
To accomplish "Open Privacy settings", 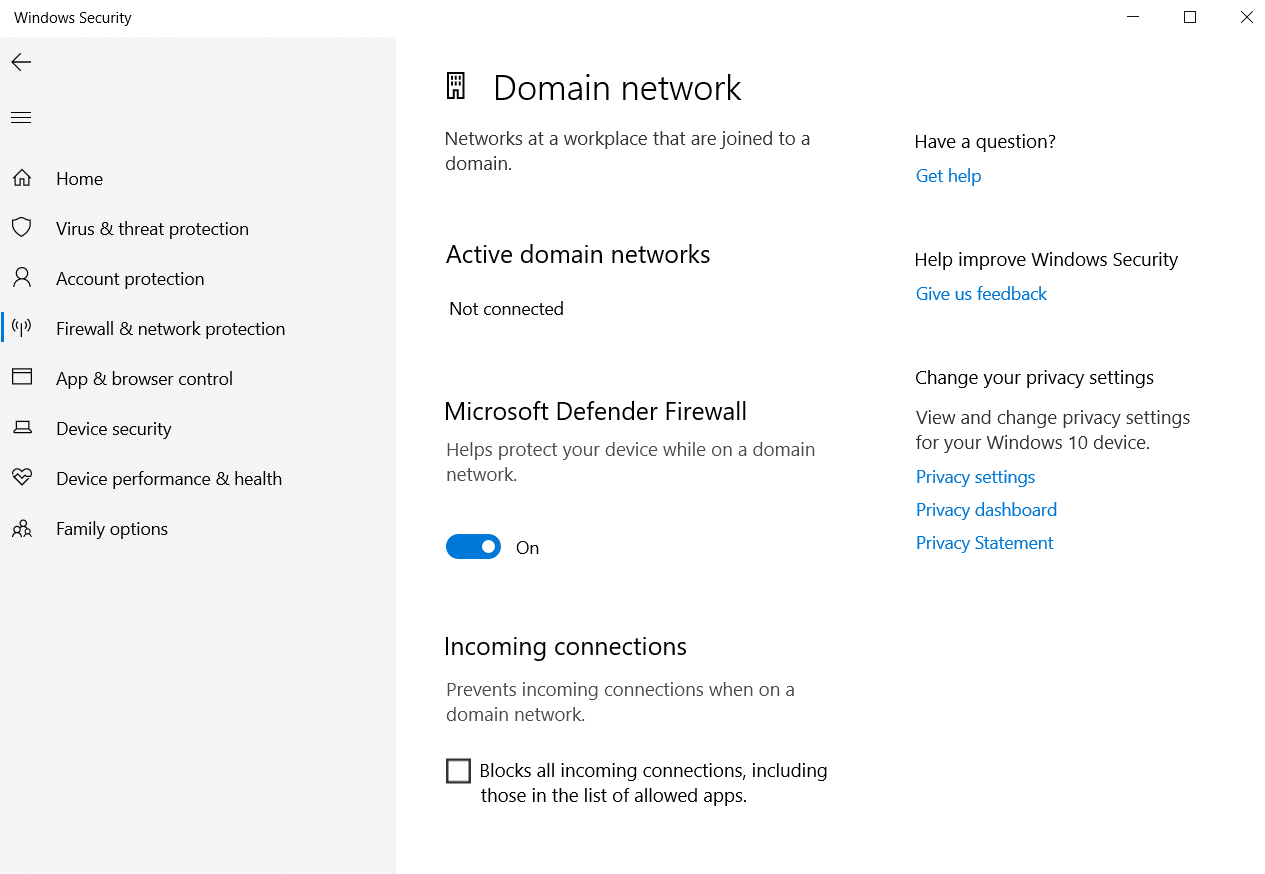I will click(x=975, y=477).
